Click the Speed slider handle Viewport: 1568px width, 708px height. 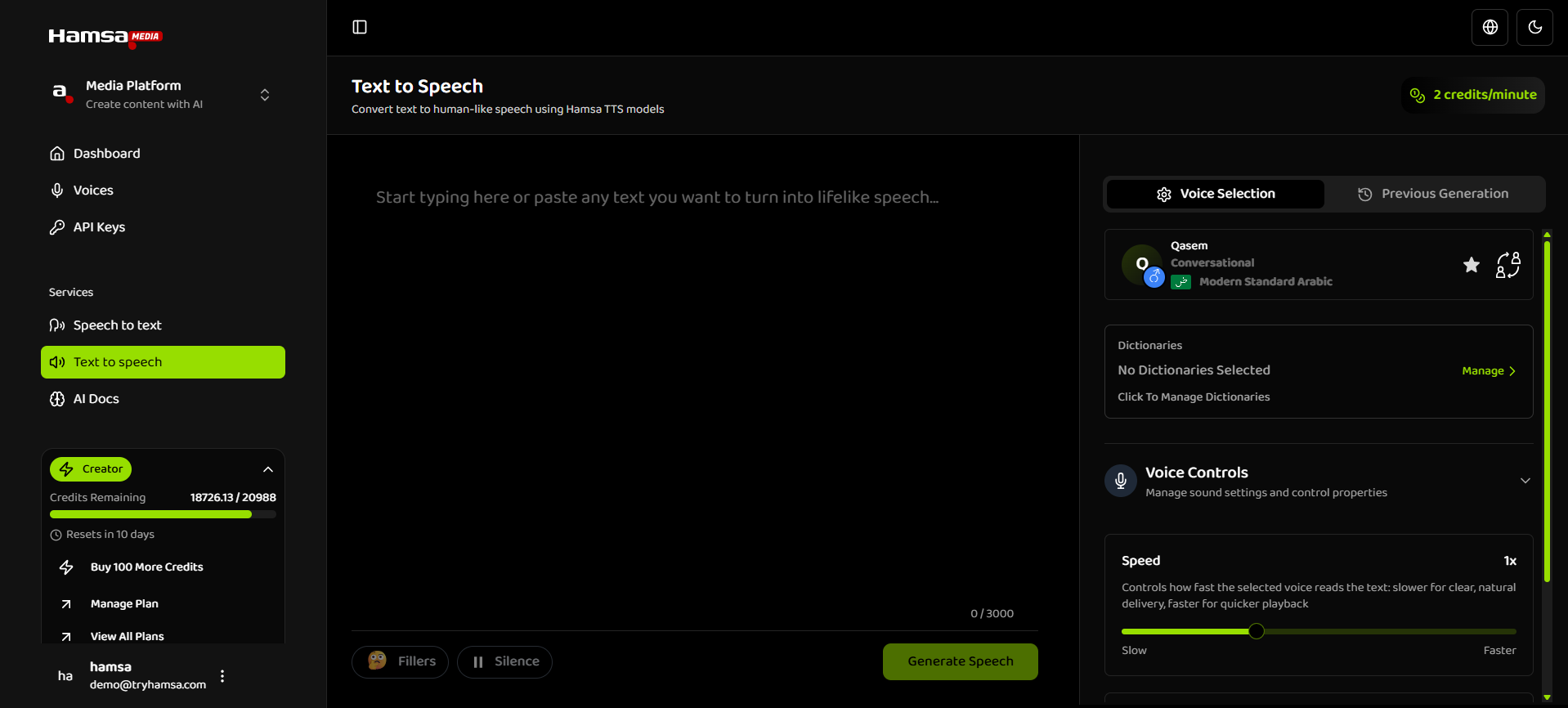(1257, 631)
